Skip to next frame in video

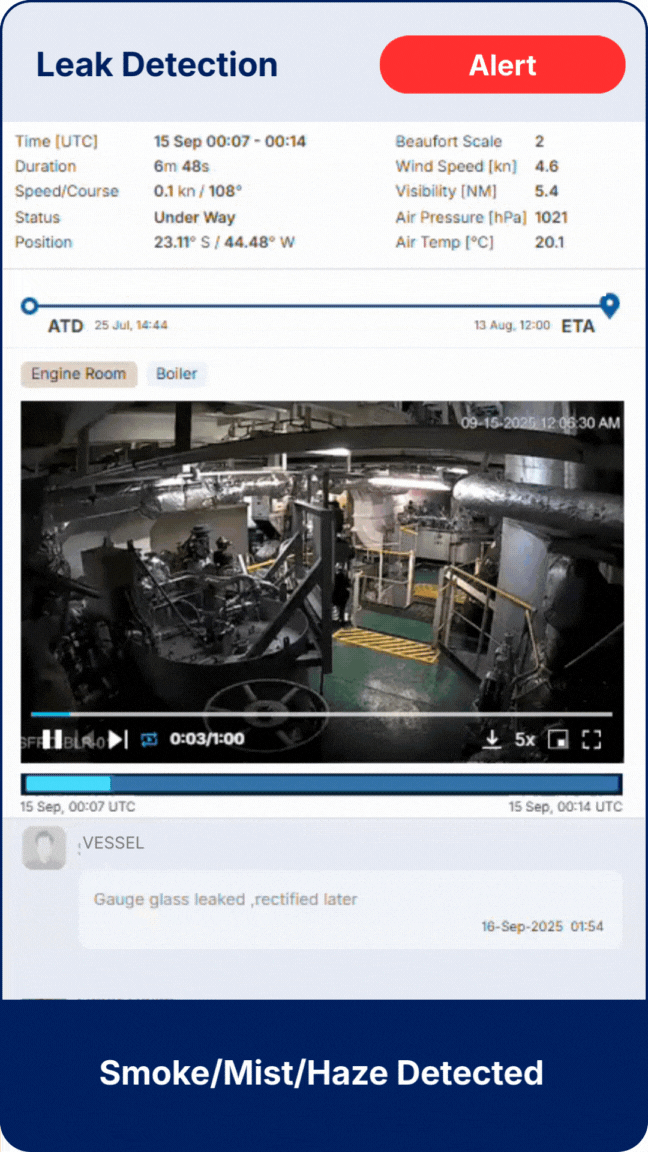pos(118,739)
